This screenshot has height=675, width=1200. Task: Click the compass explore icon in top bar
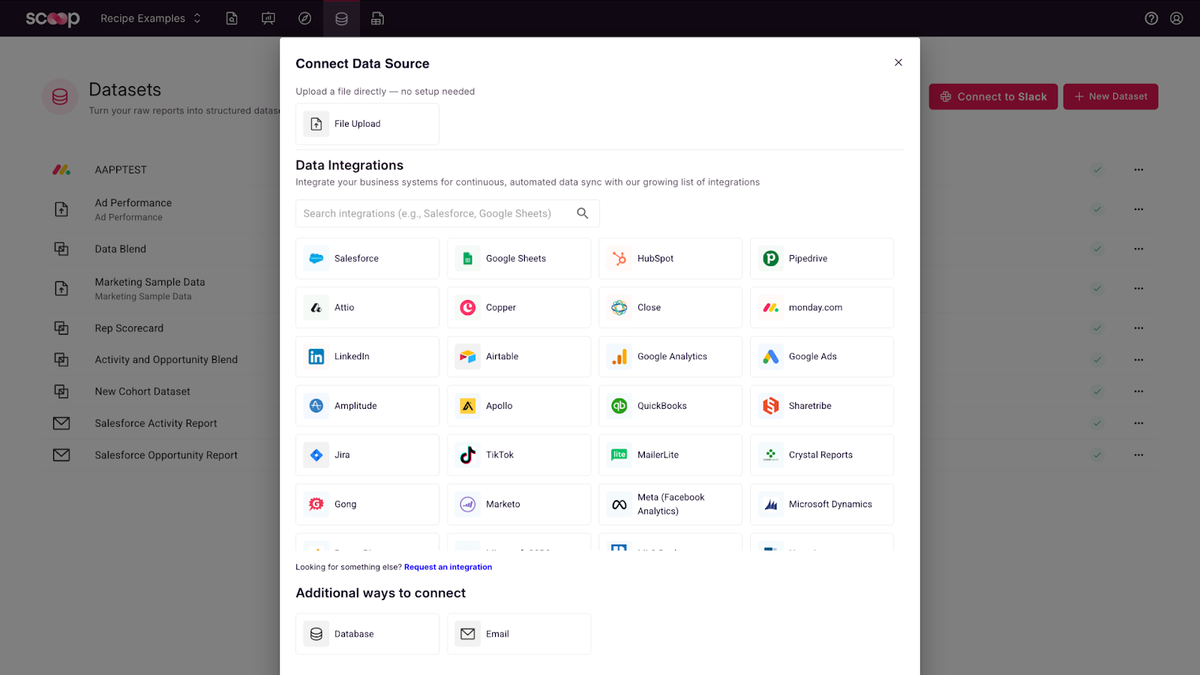tap(304, 18)
